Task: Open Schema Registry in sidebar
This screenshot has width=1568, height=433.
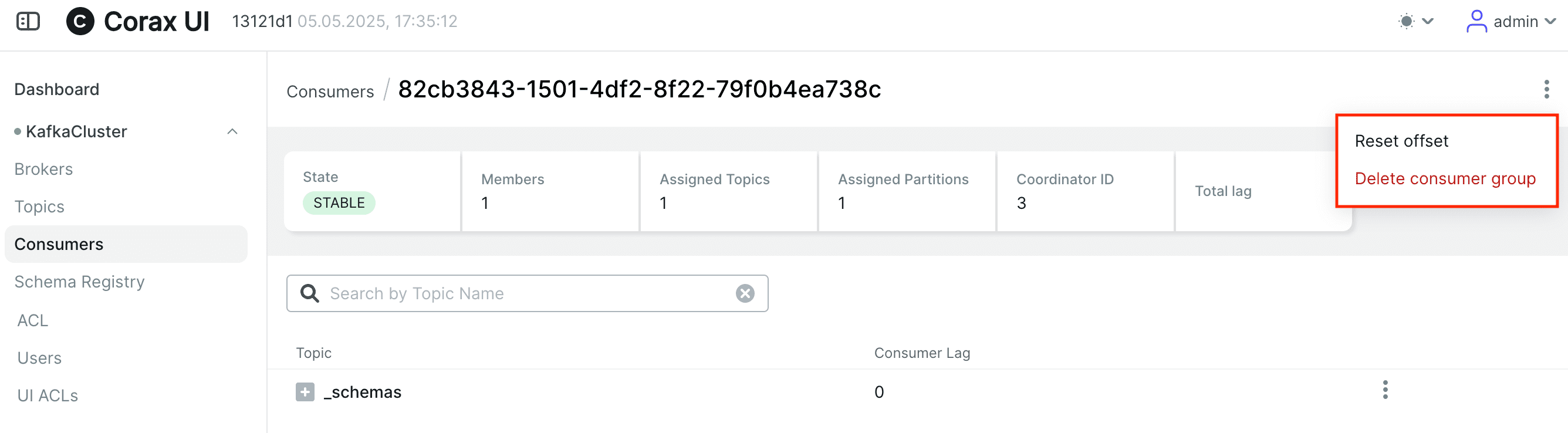Action: 80,282
